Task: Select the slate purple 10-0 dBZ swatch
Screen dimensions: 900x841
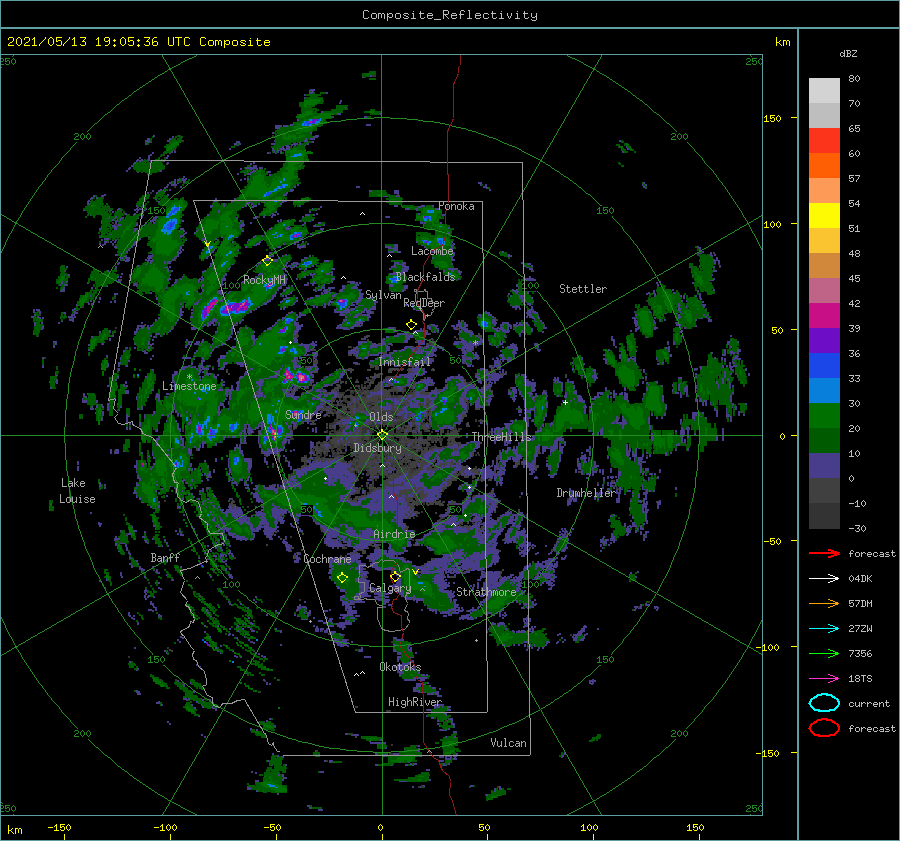Action: point(824,466)
